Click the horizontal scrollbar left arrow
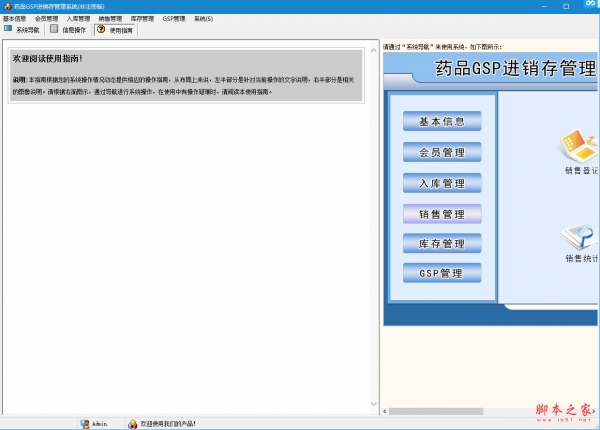Viewport: 600px width, 430px height. (x=385, y=412)
